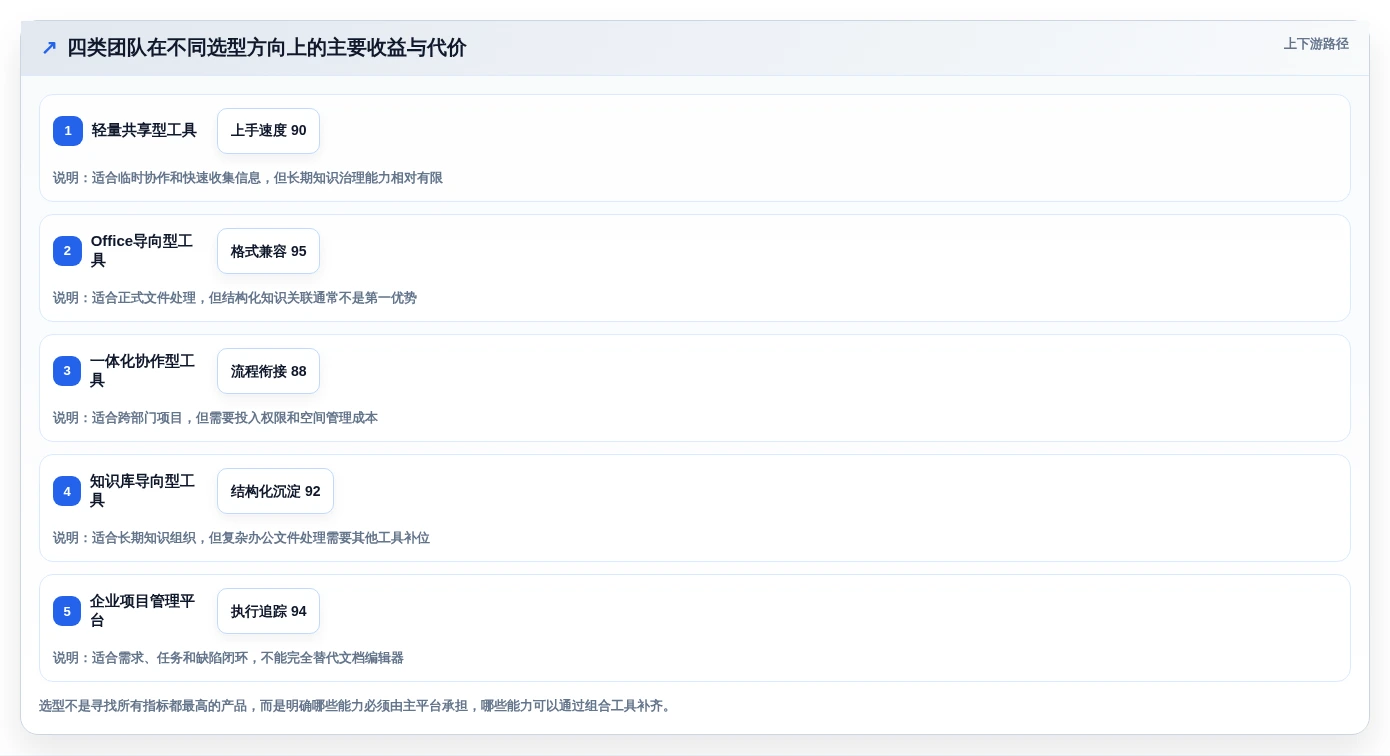Image resolution: width=1390 pixels, height=756 pixels.
Task: Click the description starting 适合临时协作和快速收集信息
Action: coord(248,178)
